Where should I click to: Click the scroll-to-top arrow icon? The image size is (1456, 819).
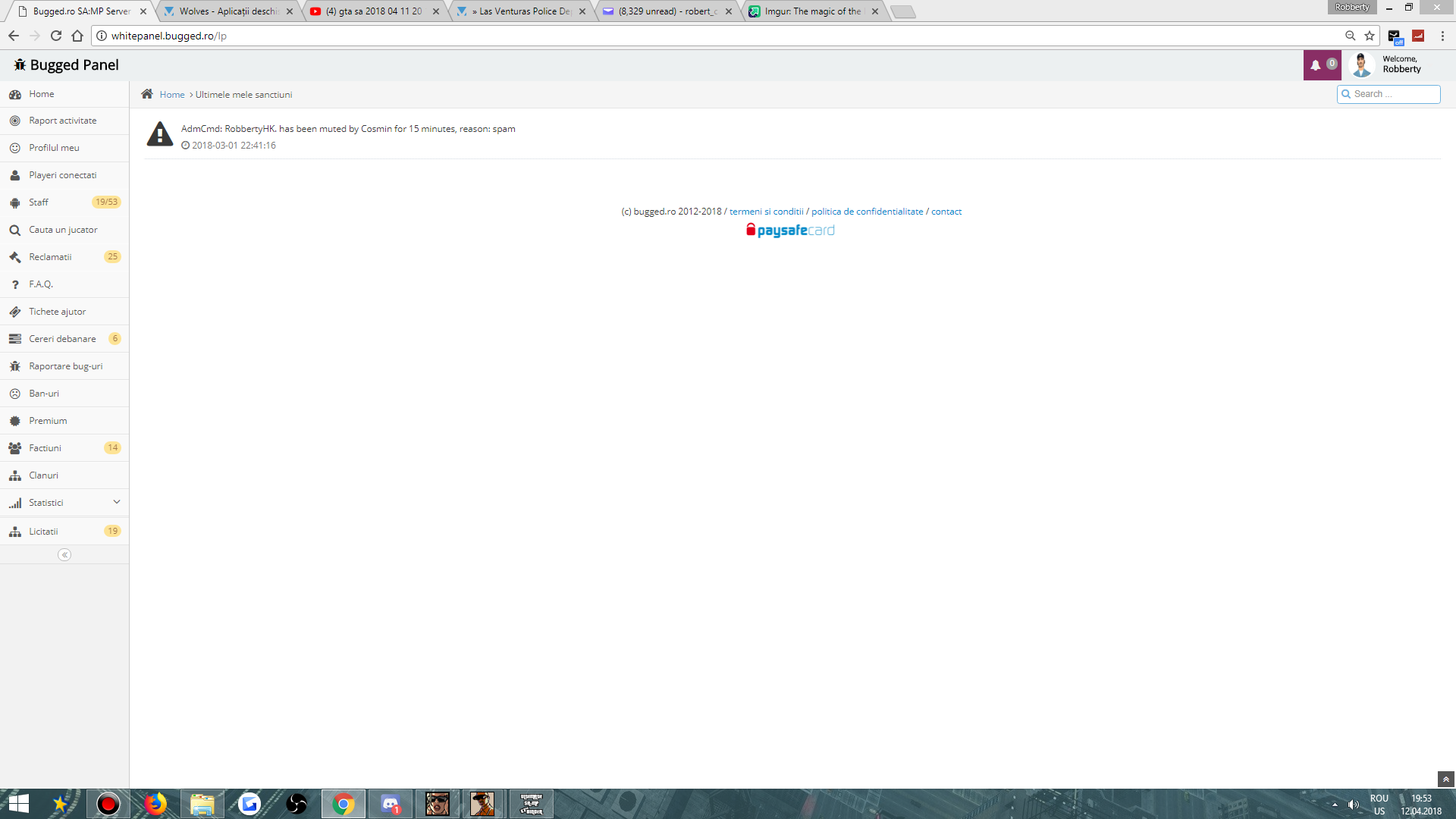(x=1445, y=780)
